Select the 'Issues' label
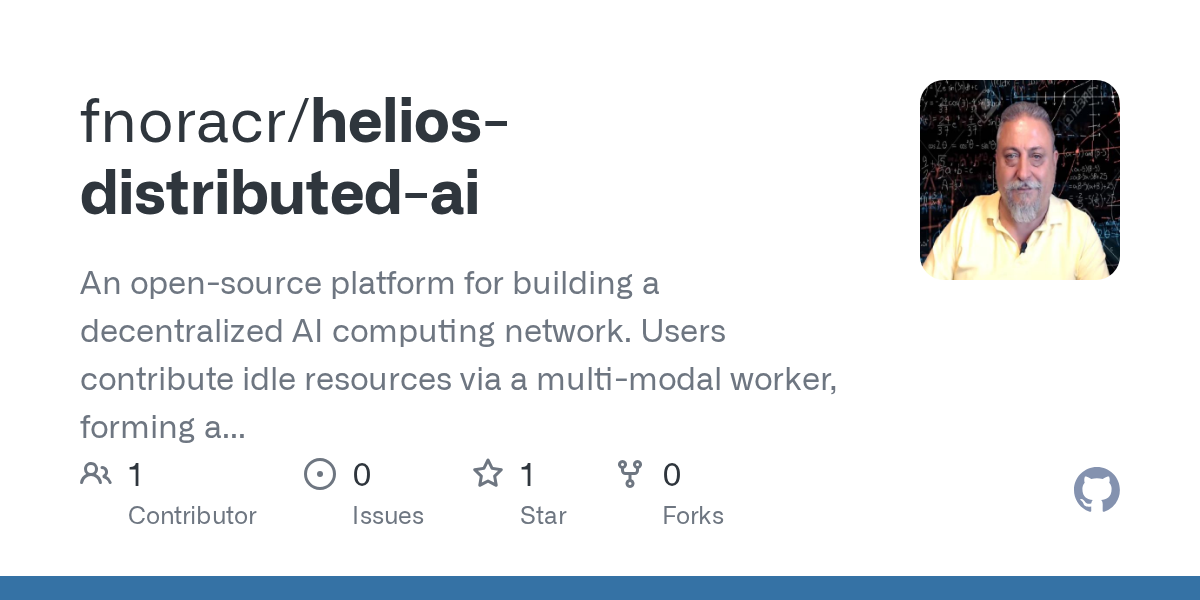This screenshot has width=1200, height=600. 388,516
